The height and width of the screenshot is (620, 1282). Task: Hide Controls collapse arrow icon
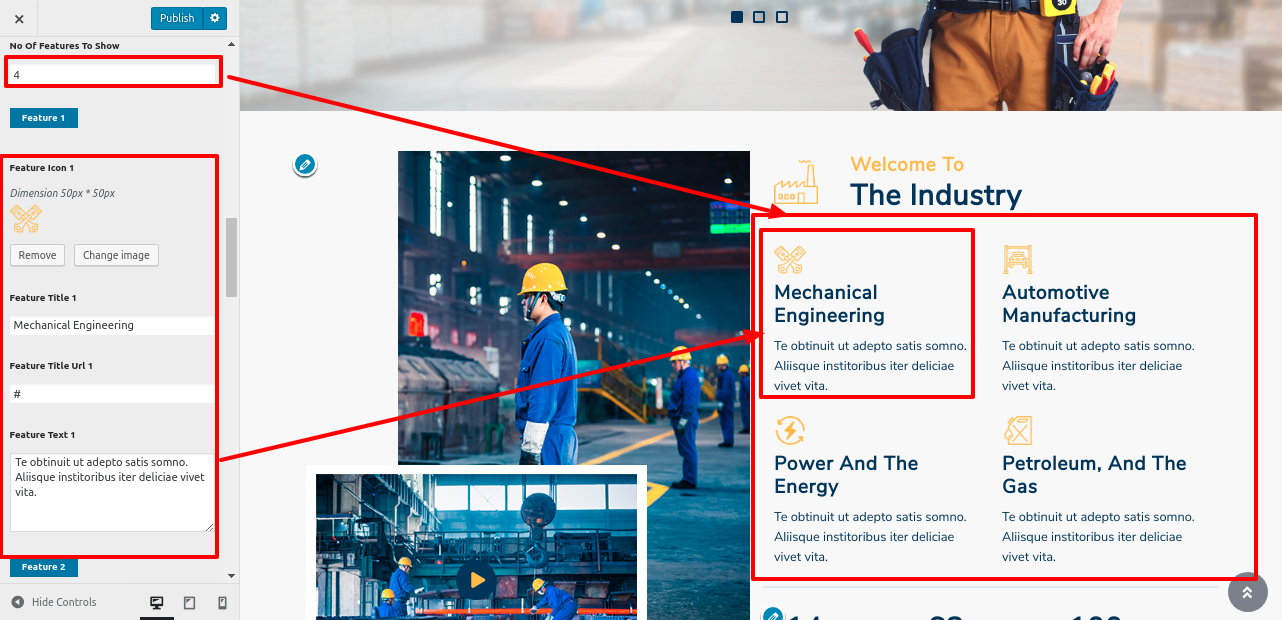pyautogui.click(x=17, y=602)
